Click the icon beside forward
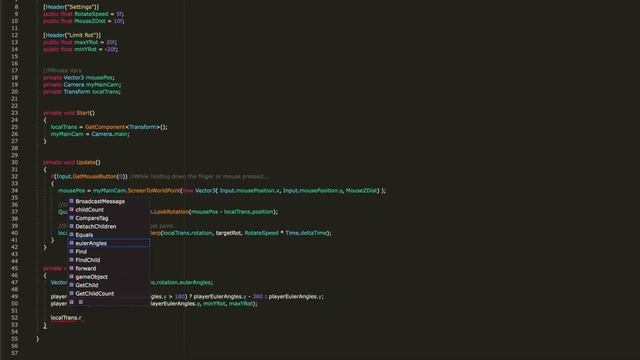The width and height of the screenshot is (640, 360). (x=71, y=268)
